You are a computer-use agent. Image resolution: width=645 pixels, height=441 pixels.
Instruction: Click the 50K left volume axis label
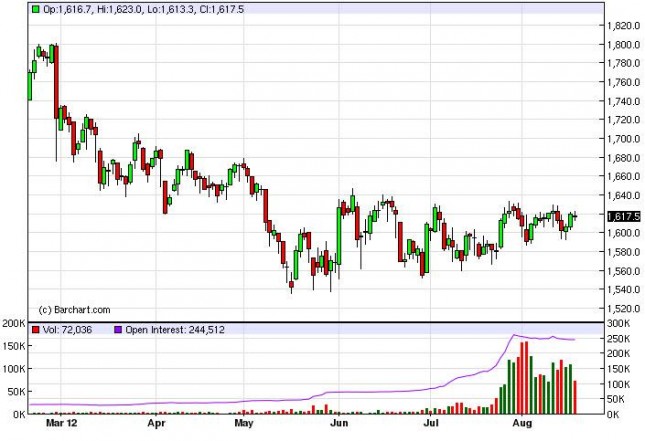coord(17,392)
